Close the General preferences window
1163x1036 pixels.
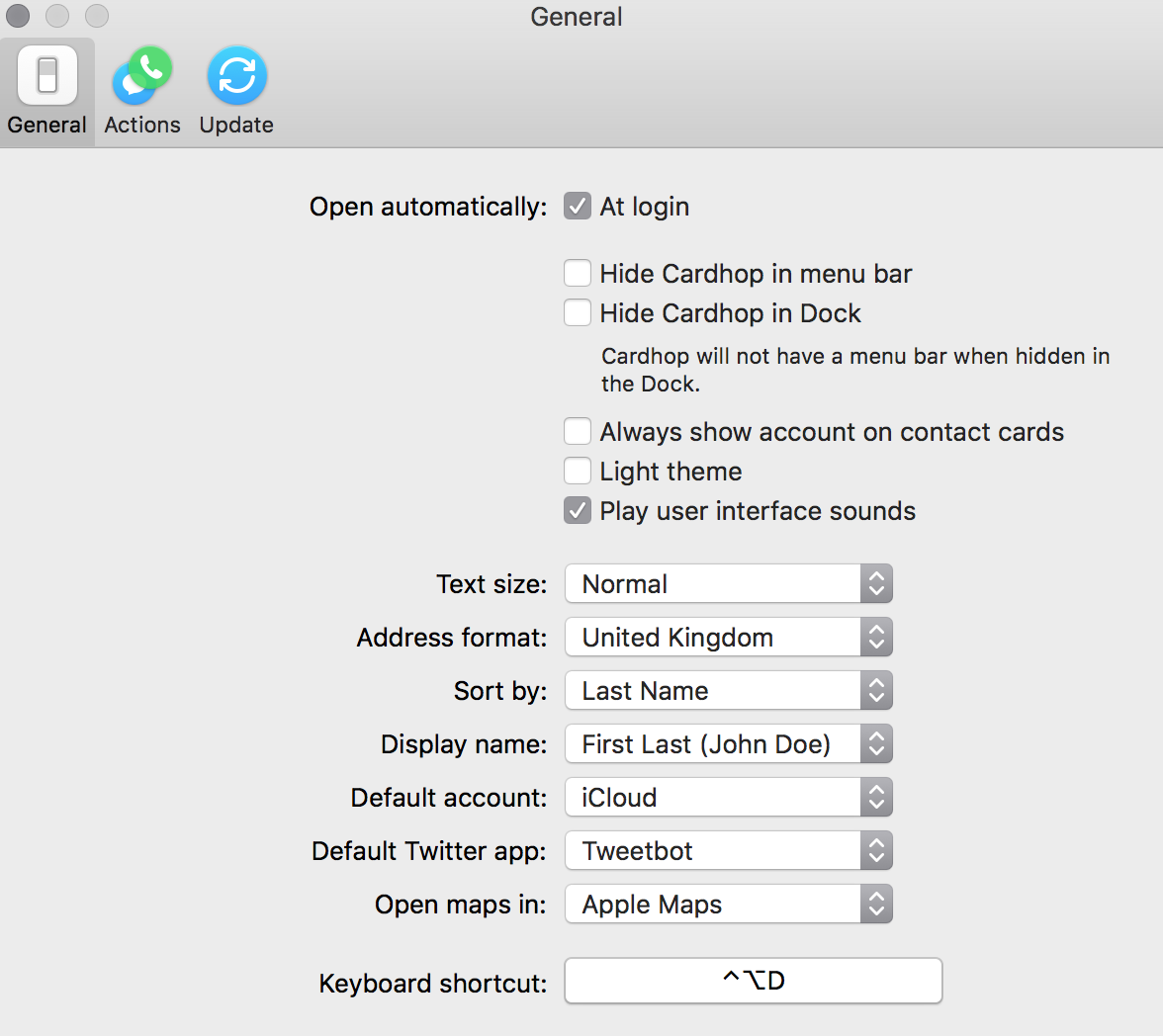click(18, 16)
